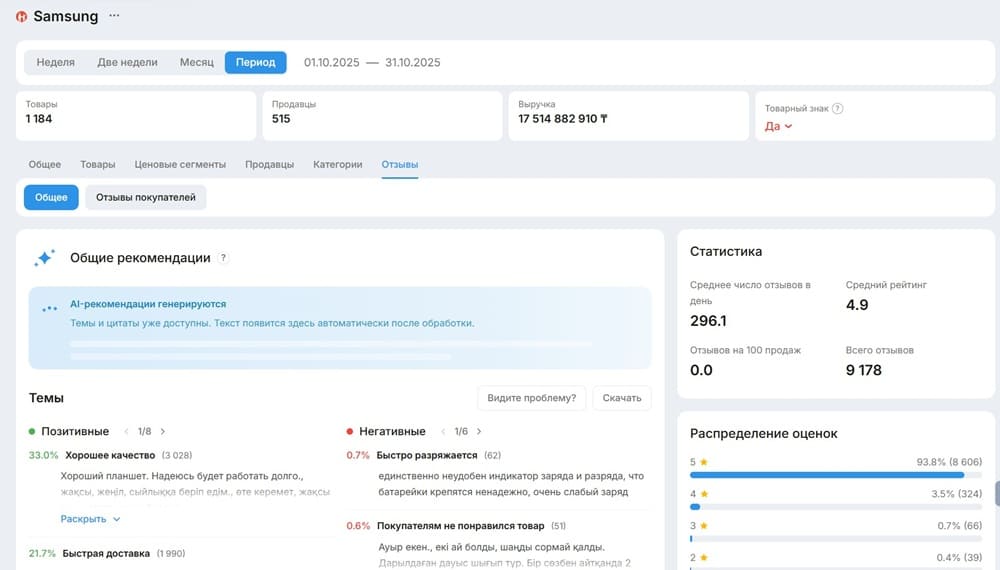
Task: Click the star icon in the 4 rating row
Action: pyautogui.click(x=704, y=494)
